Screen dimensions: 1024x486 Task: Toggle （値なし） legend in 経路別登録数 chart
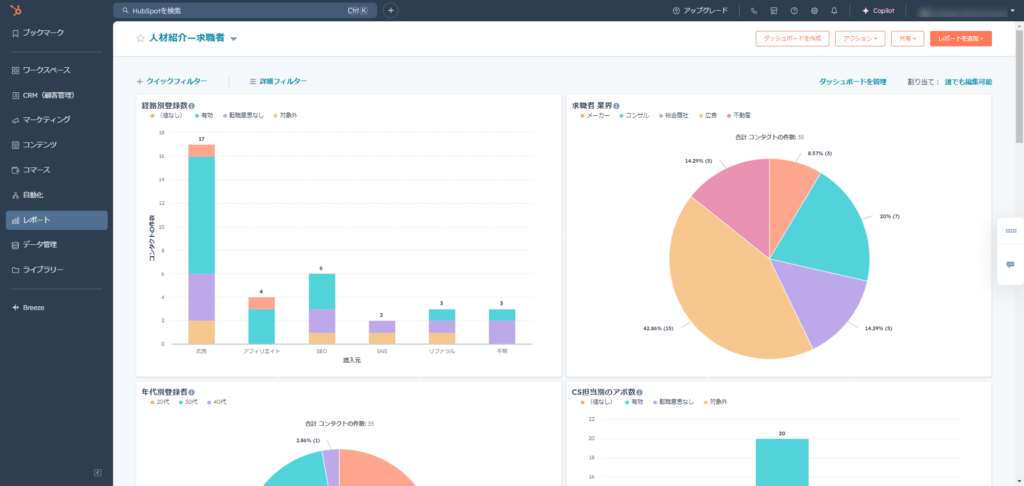(169, 116)
